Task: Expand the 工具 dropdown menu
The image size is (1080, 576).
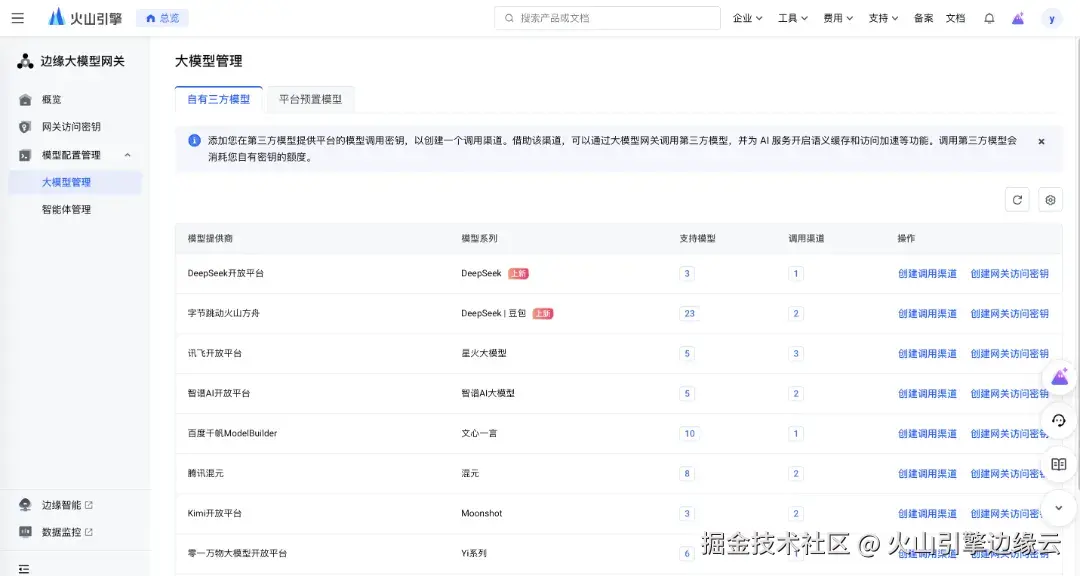Action: 793,18
